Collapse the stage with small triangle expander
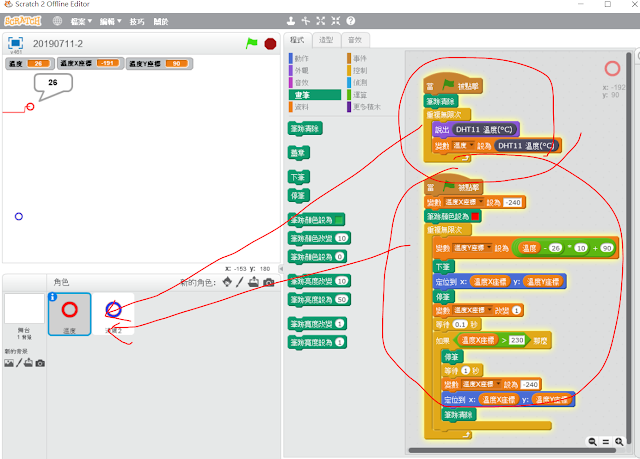 [x=281, y=268]
